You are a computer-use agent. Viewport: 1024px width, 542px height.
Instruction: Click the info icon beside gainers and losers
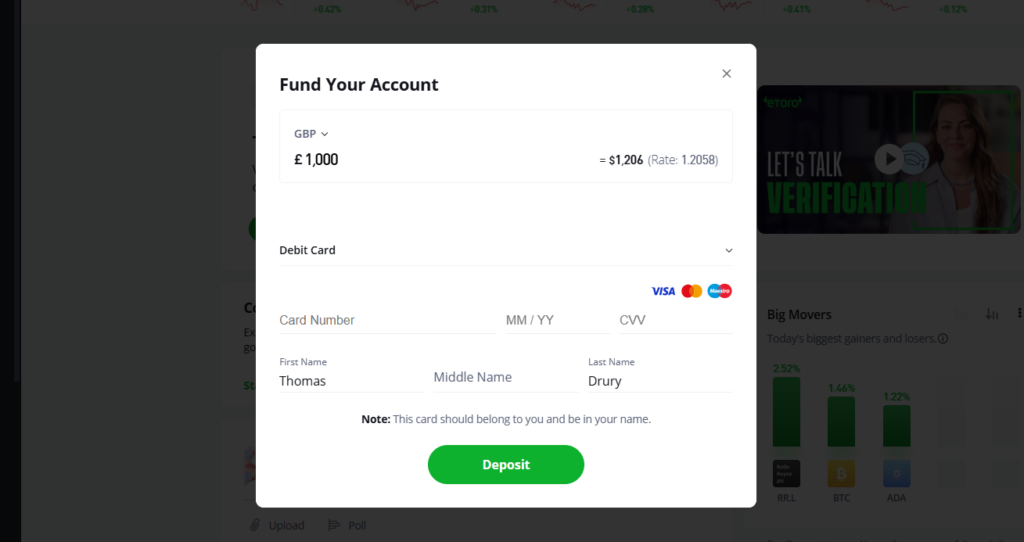tap(943, 339)
